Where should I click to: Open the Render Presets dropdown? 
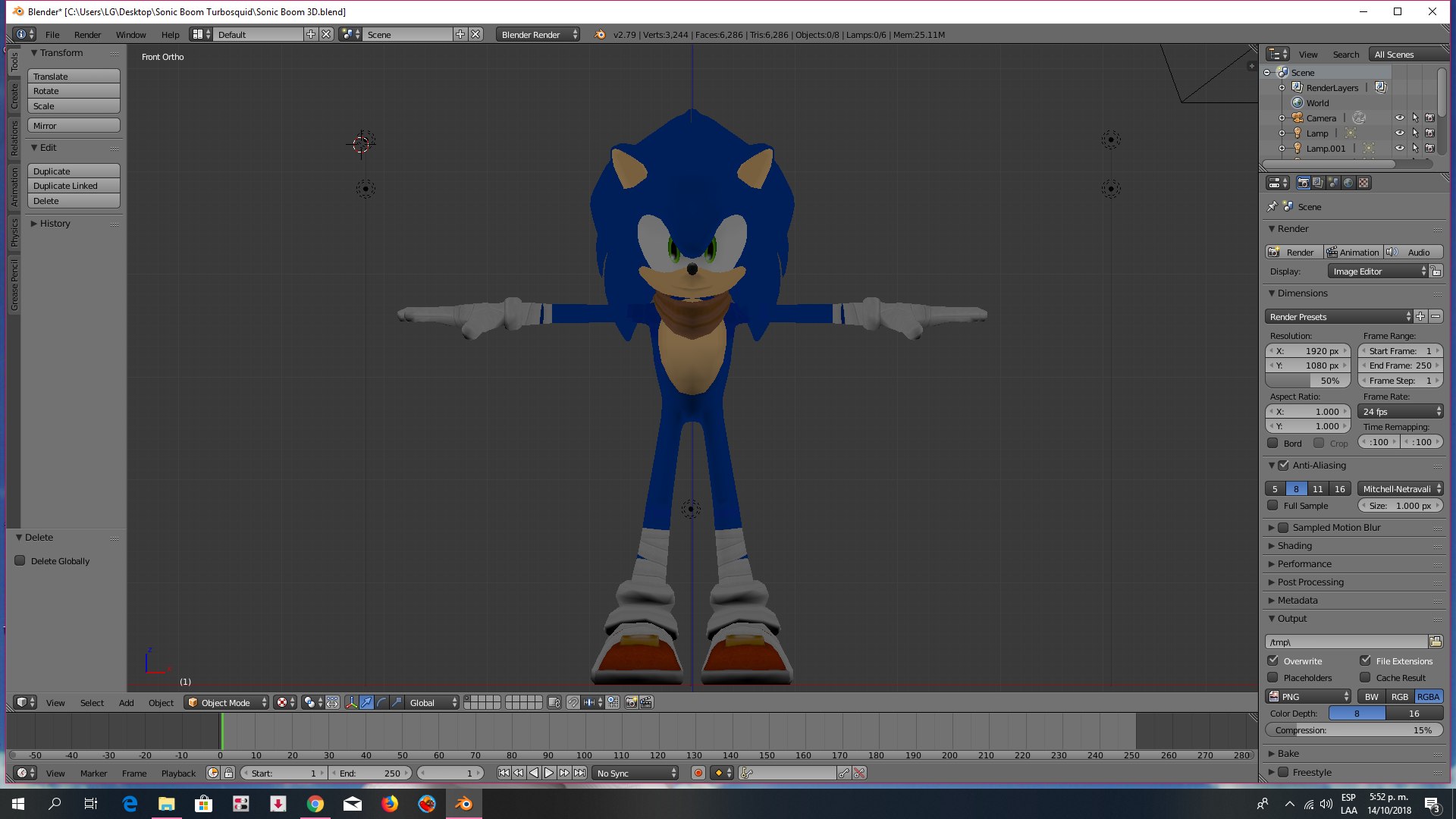tap(1338, 316)
